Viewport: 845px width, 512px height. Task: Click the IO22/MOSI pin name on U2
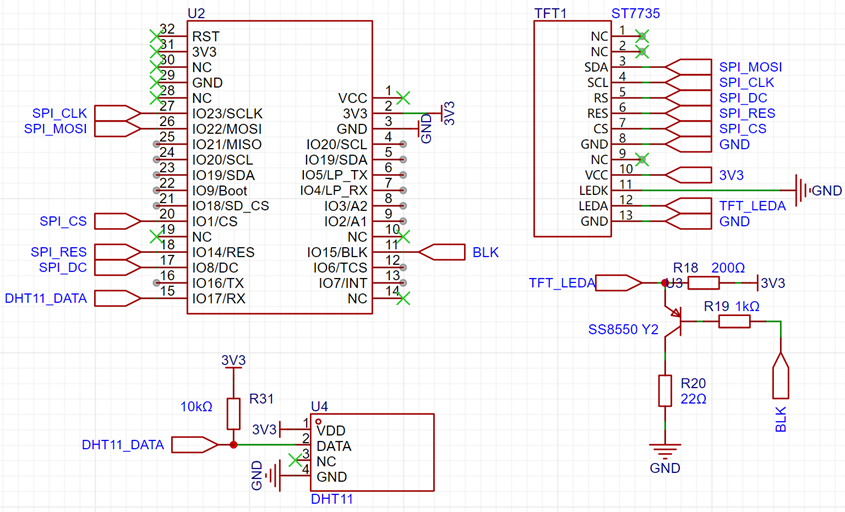(227, 129)
